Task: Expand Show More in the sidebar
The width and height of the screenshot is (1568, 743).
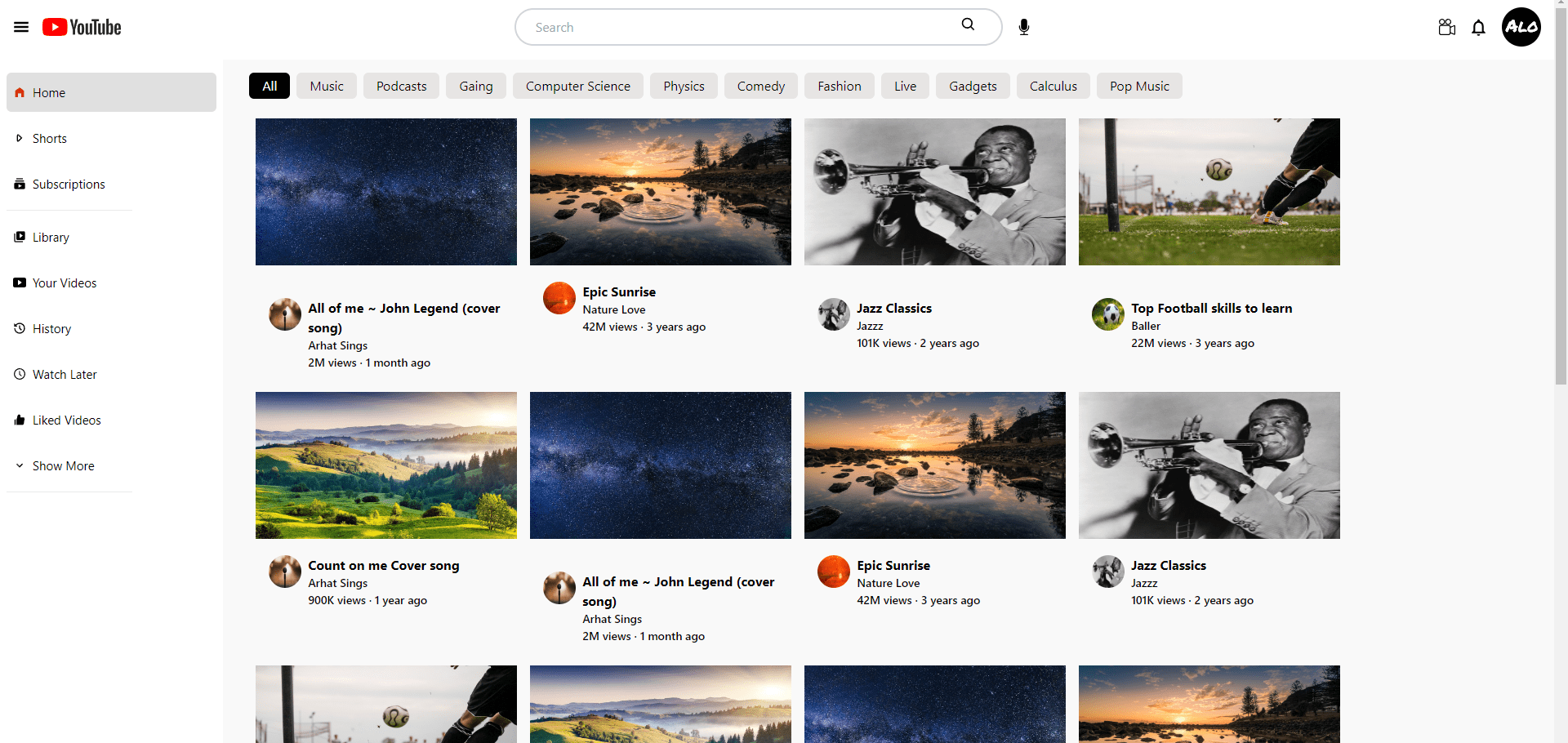Action: click(63, 466)
